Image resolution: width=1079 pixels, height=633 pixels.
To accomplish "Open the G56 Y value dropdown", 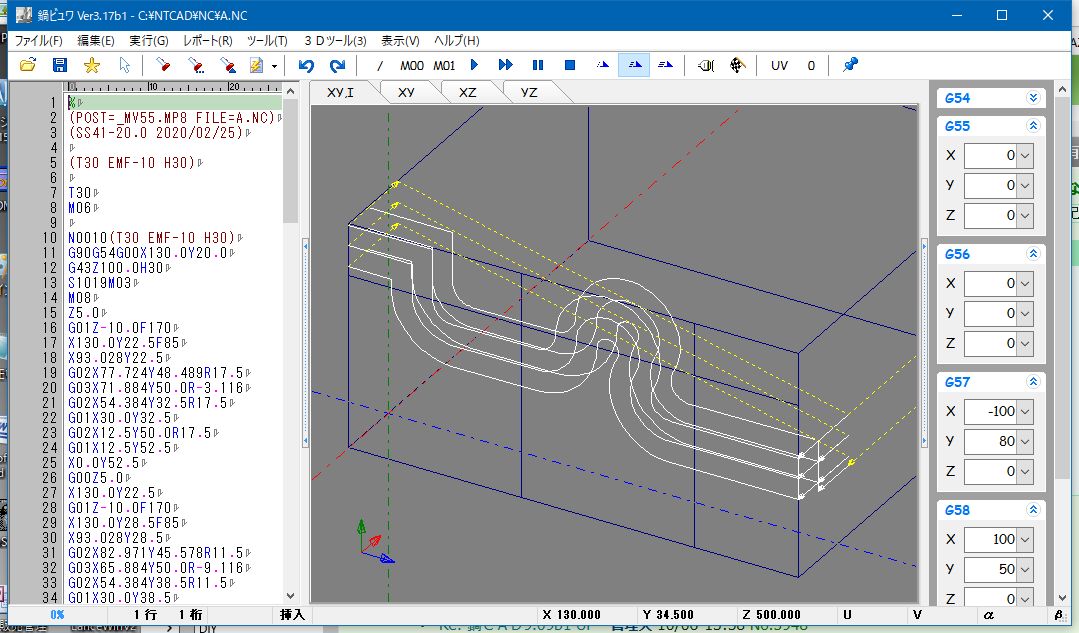I will (x=1025, y=313).
